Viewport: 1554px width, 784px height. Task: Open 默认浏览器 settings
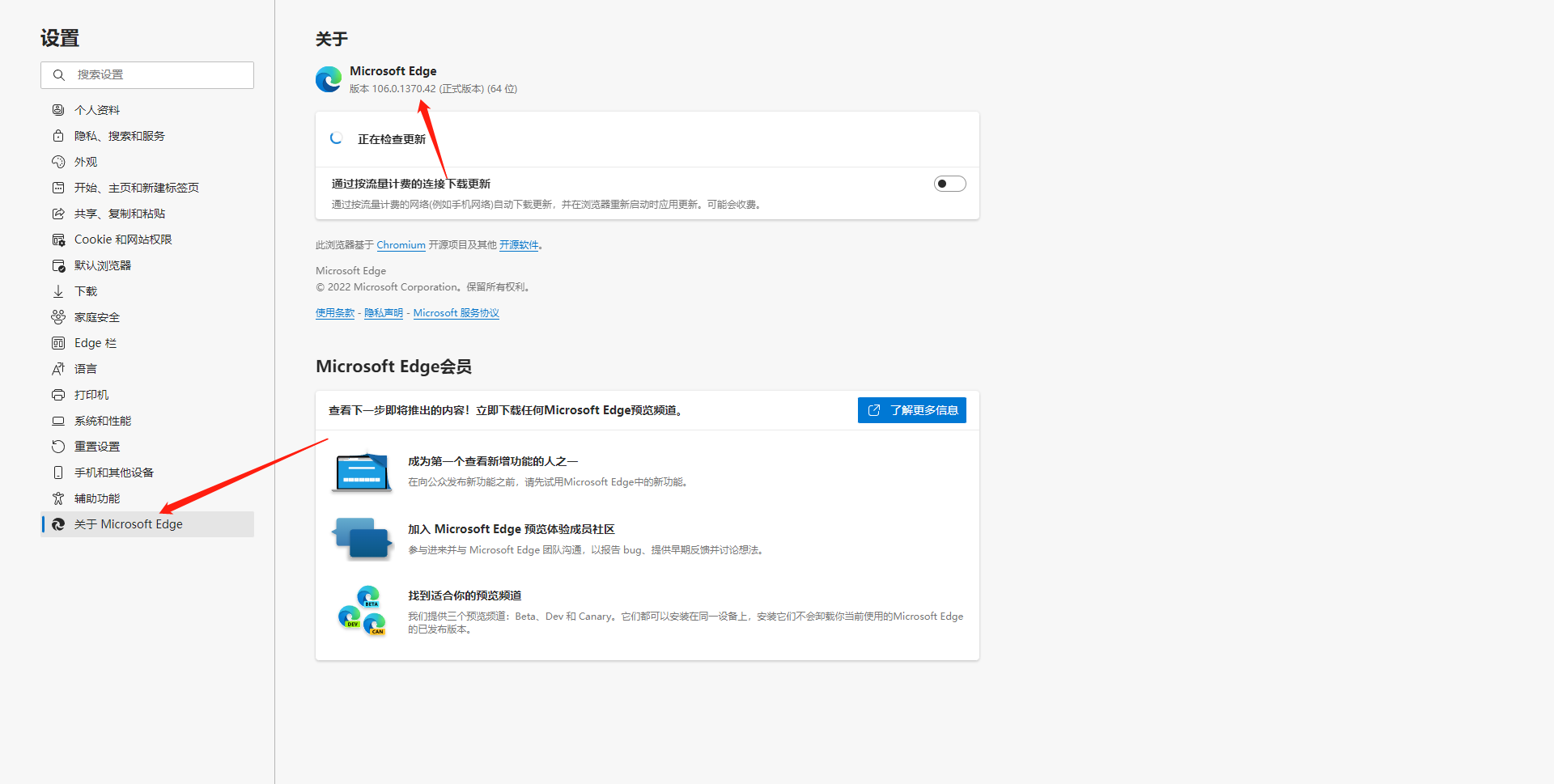point(147,265)
